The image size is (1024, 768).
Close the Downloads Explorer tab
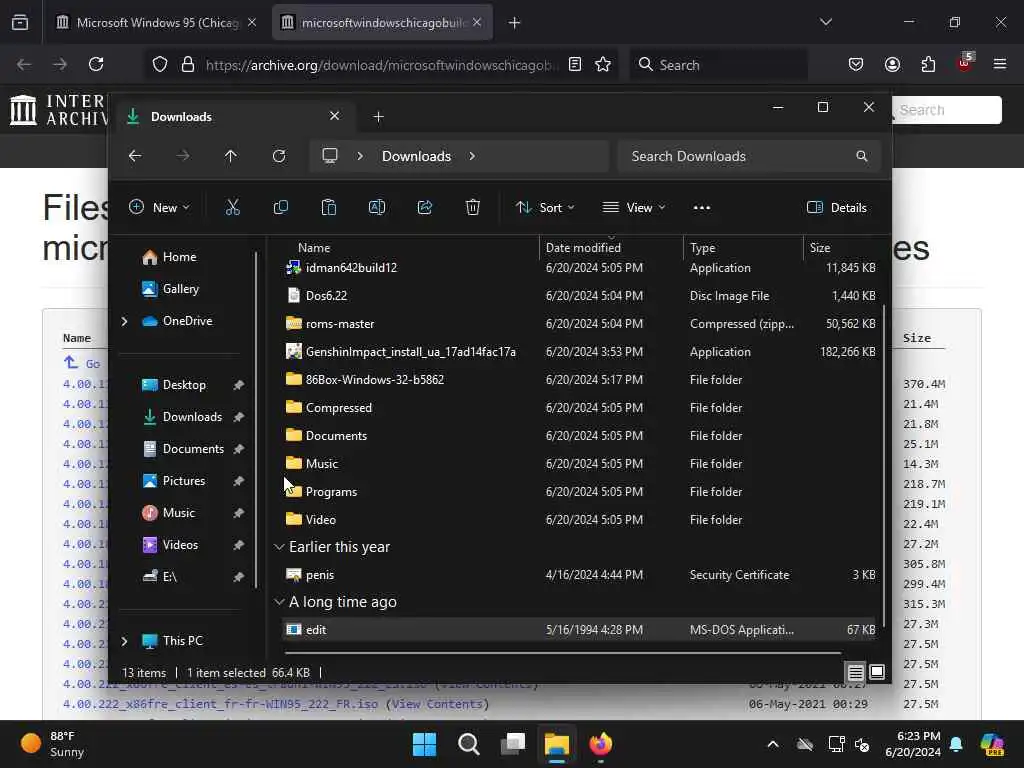334,116
